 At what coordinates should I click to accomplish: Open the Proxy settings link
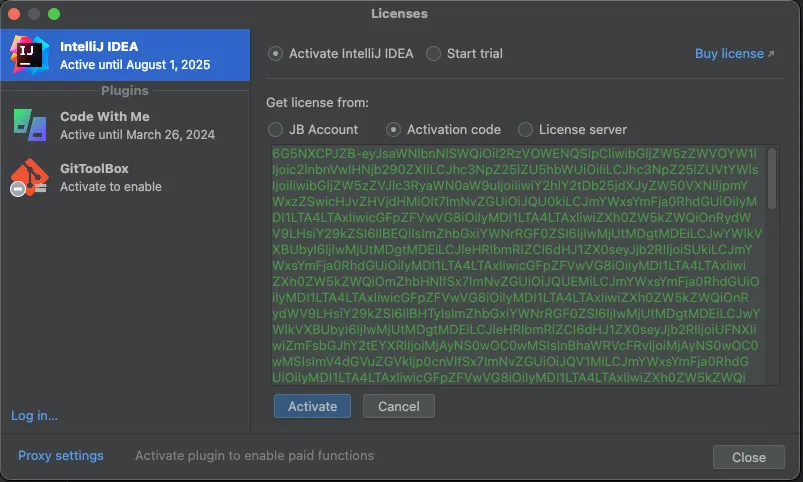(x=60, y=456)
